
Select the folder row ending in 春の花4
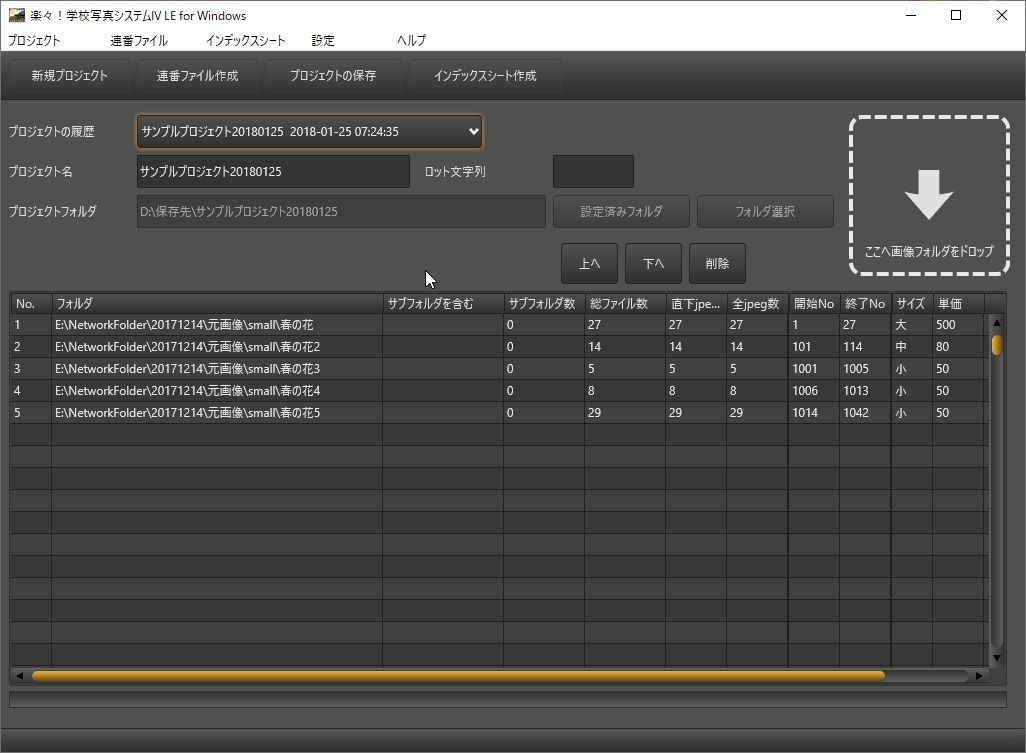(x=497, y=391)
